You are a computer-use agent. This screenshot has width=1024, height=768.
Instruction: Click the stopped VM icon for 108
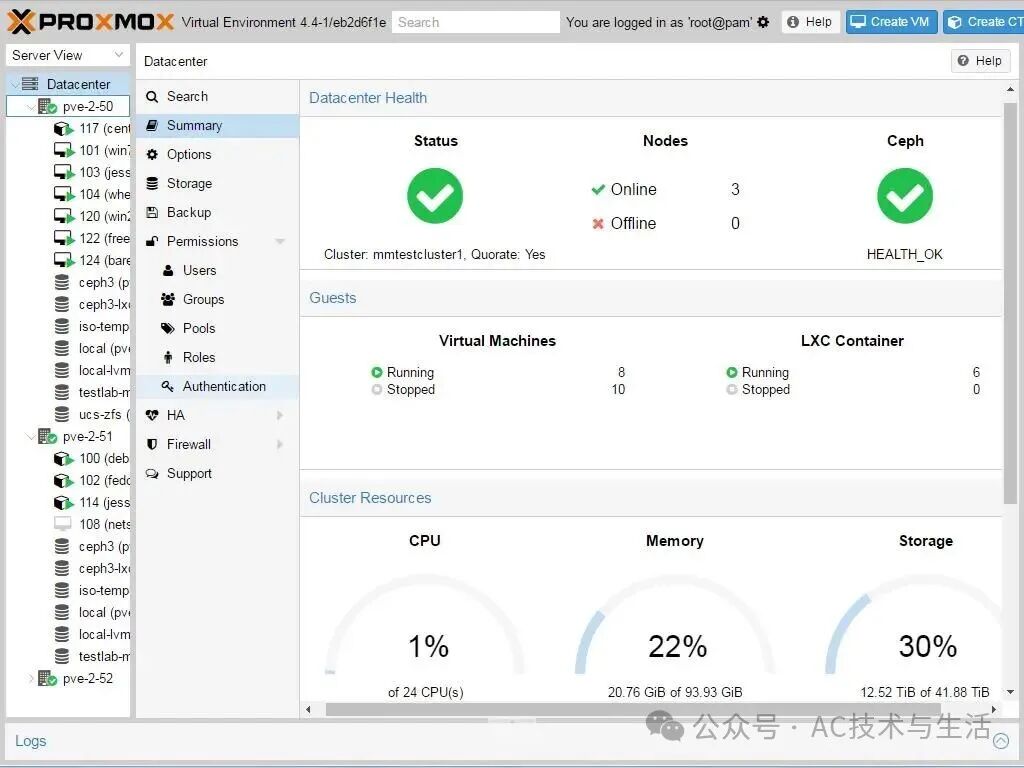(x=63, y=524)
